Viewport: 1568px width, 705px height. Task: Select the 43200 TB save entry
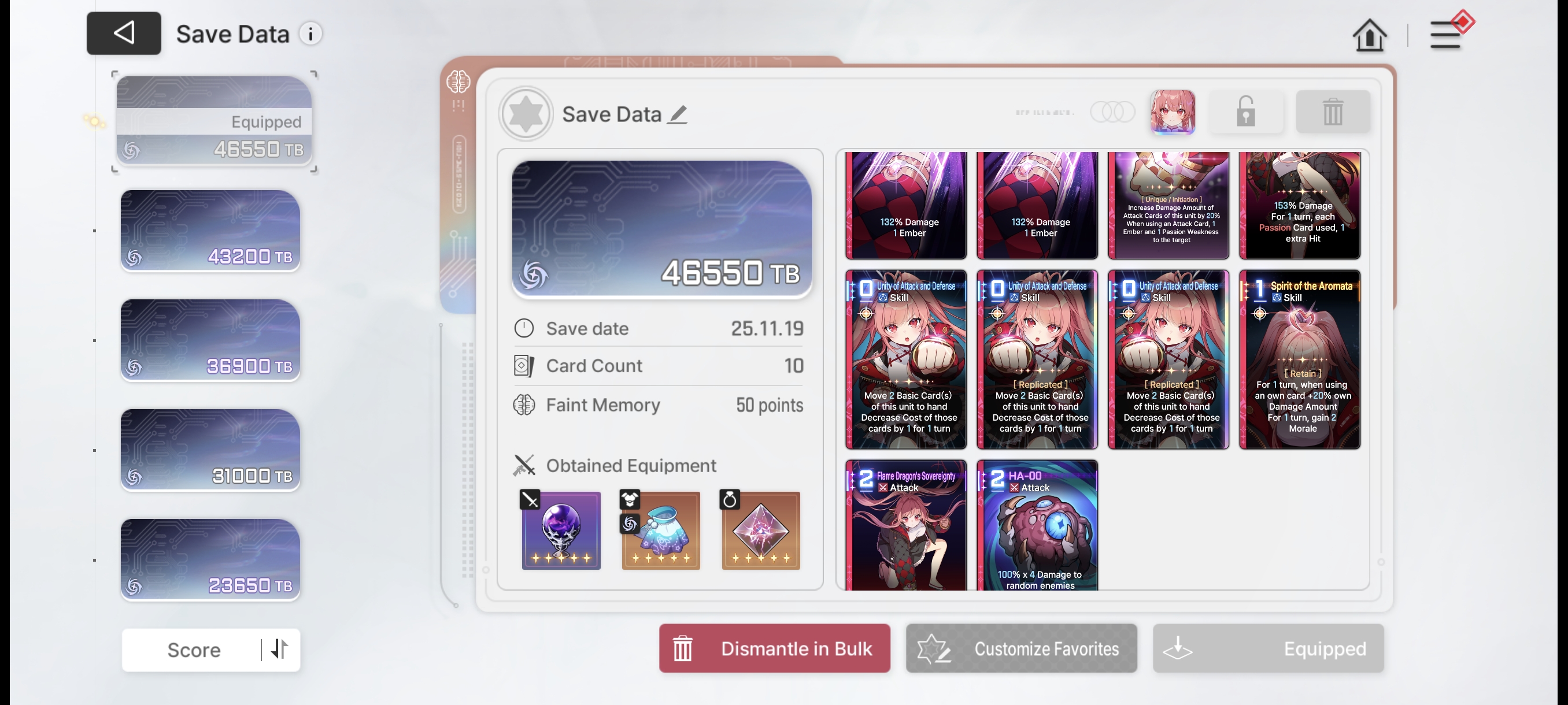[210, 231]
